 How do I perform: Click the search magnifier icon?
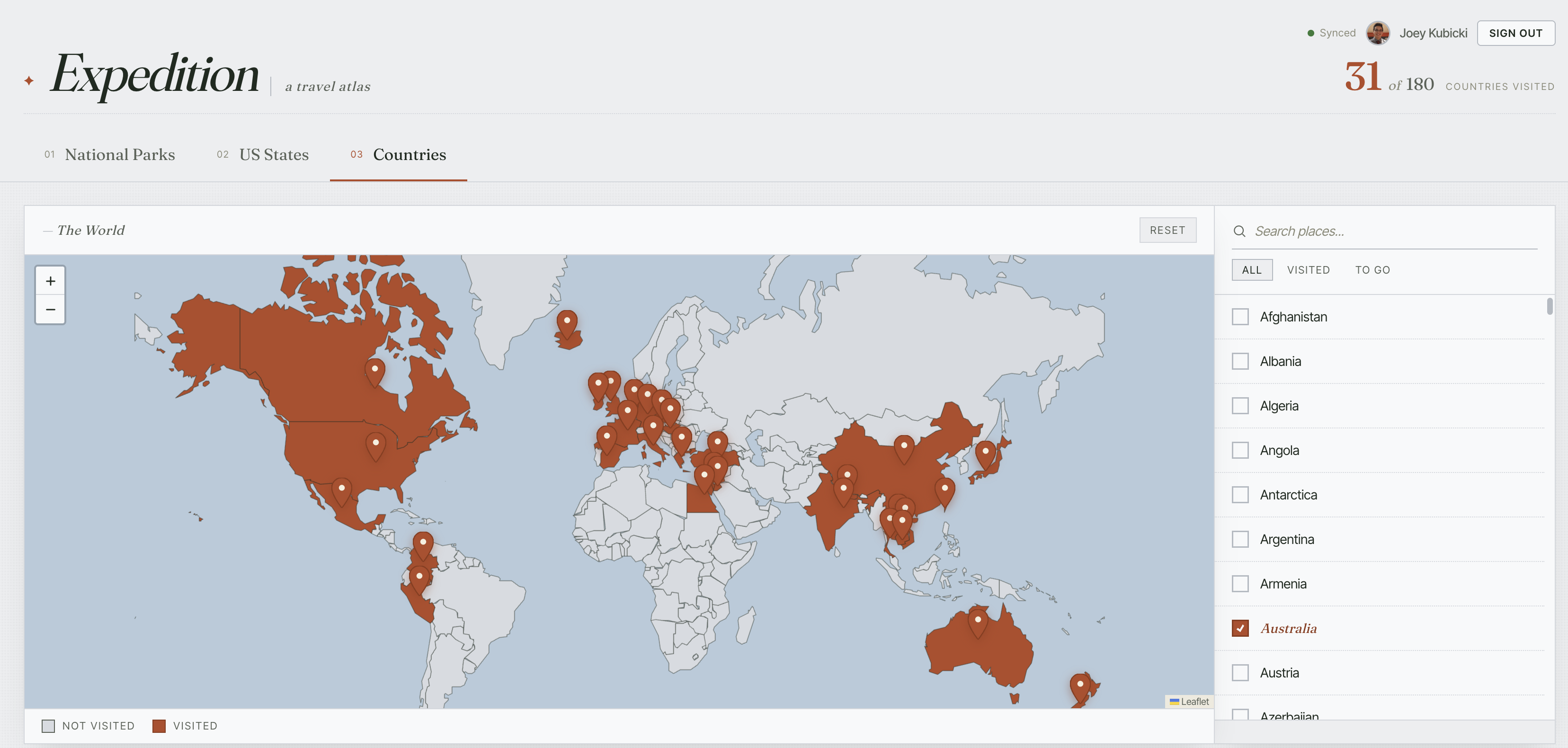pyautogui.click(x=1239, y=232)
